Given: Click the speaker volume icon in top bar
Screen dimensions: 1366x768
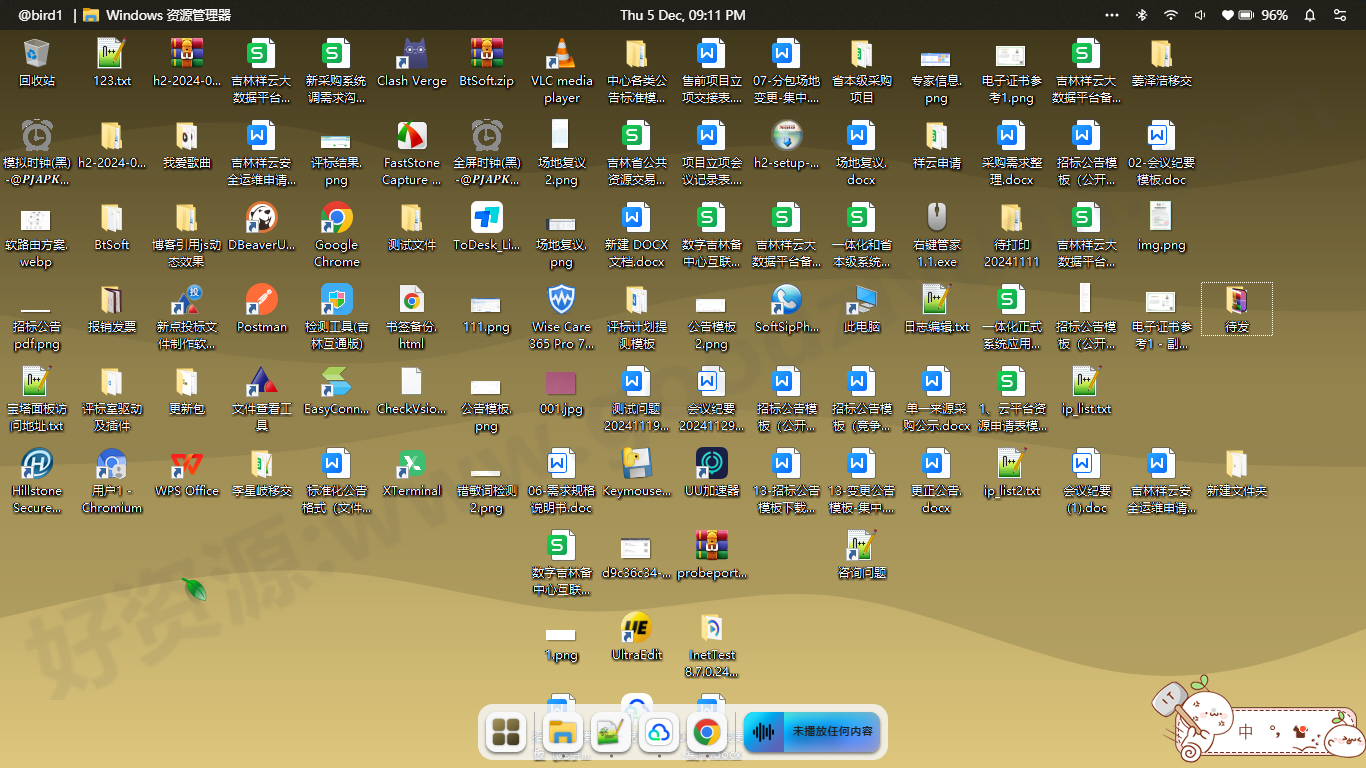Looking at the screenshot, I should coord(1200,15).
